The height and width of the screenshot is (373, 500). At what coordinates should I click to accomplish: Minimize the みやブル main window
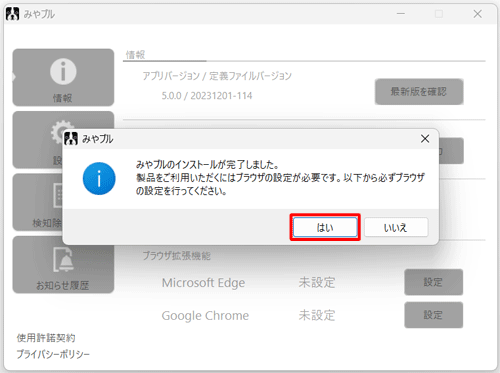(401, 14)
